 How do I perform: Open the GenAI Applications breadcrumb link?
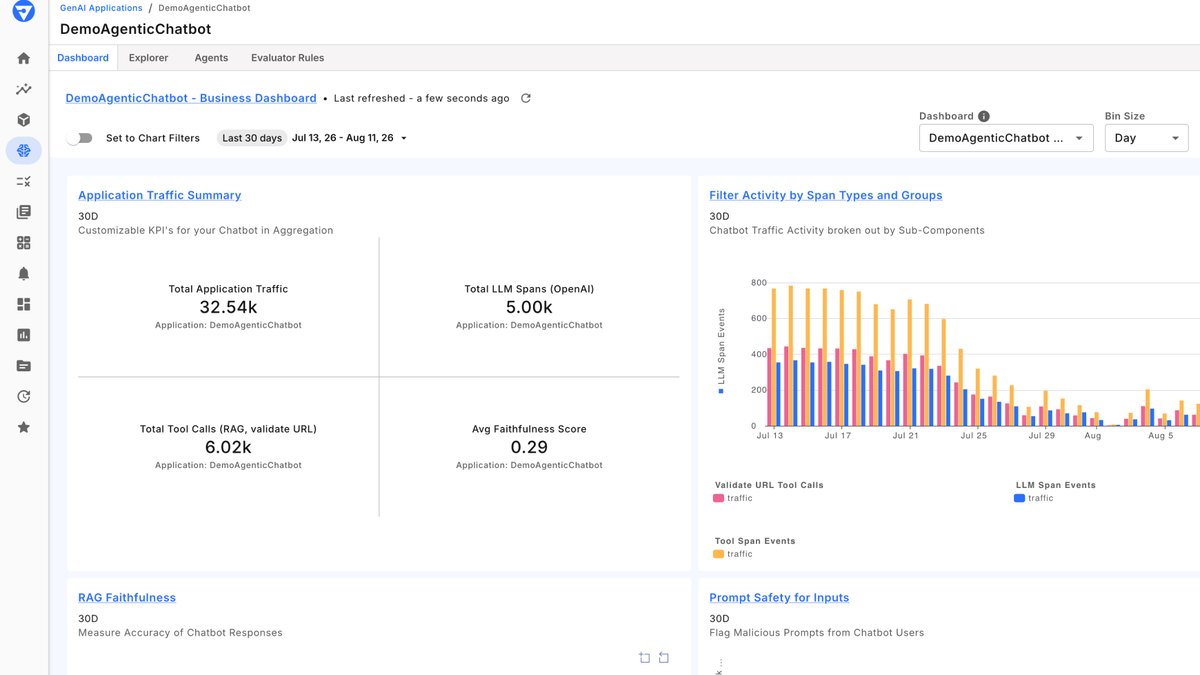101,8
